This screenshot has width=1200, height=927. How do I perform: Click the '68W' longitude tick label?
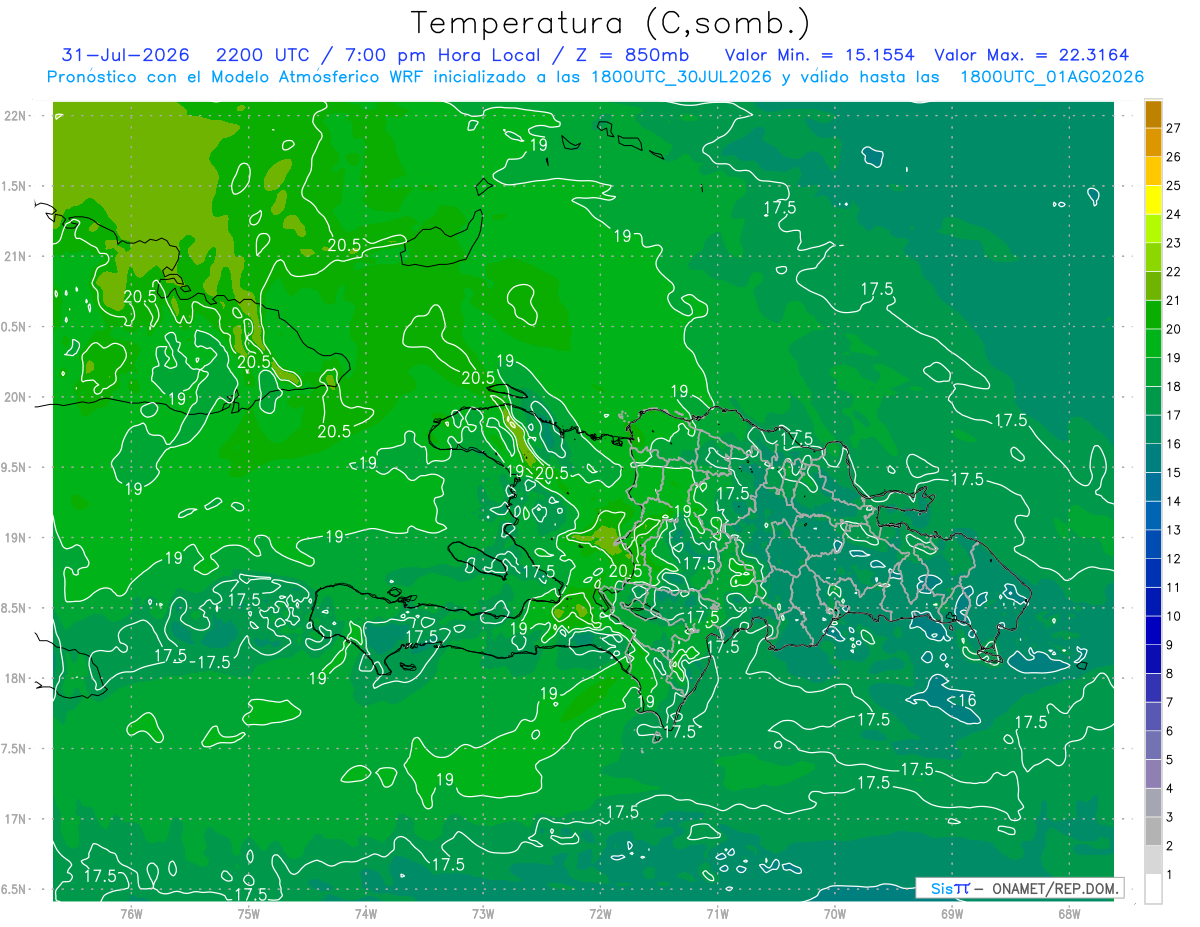pos(1069,913)
